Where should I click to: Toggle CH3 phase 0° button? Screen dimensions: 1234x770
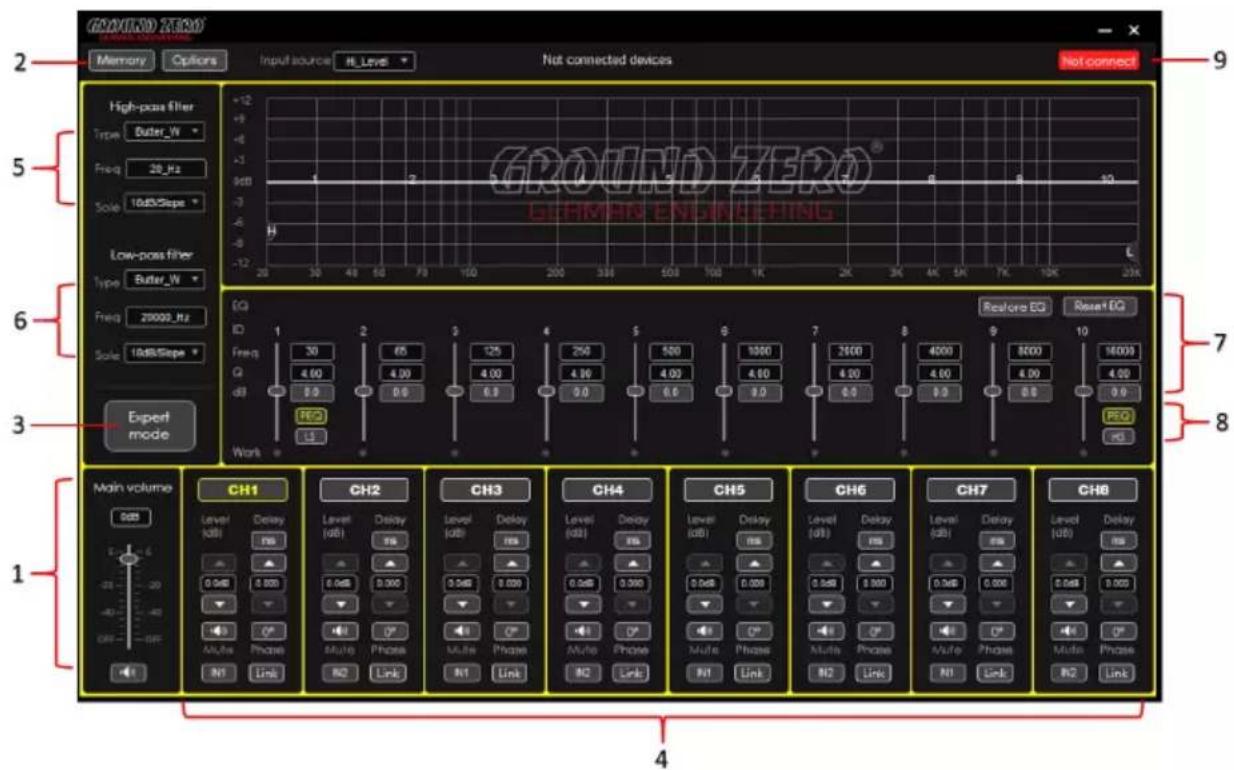[510, 632]
